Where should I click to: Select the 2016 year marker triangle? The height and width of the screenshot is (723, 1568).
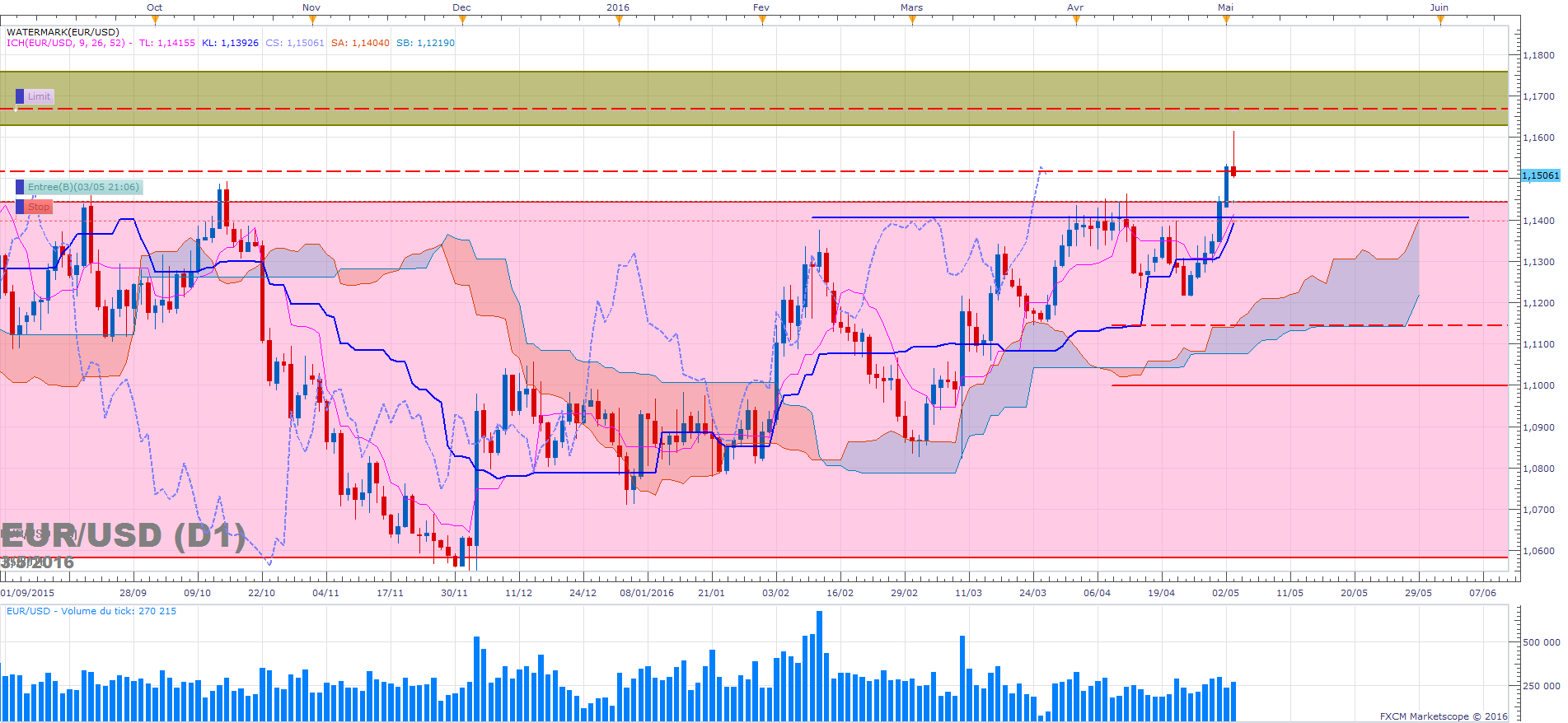pyautogui.click(x=619, y=21)
